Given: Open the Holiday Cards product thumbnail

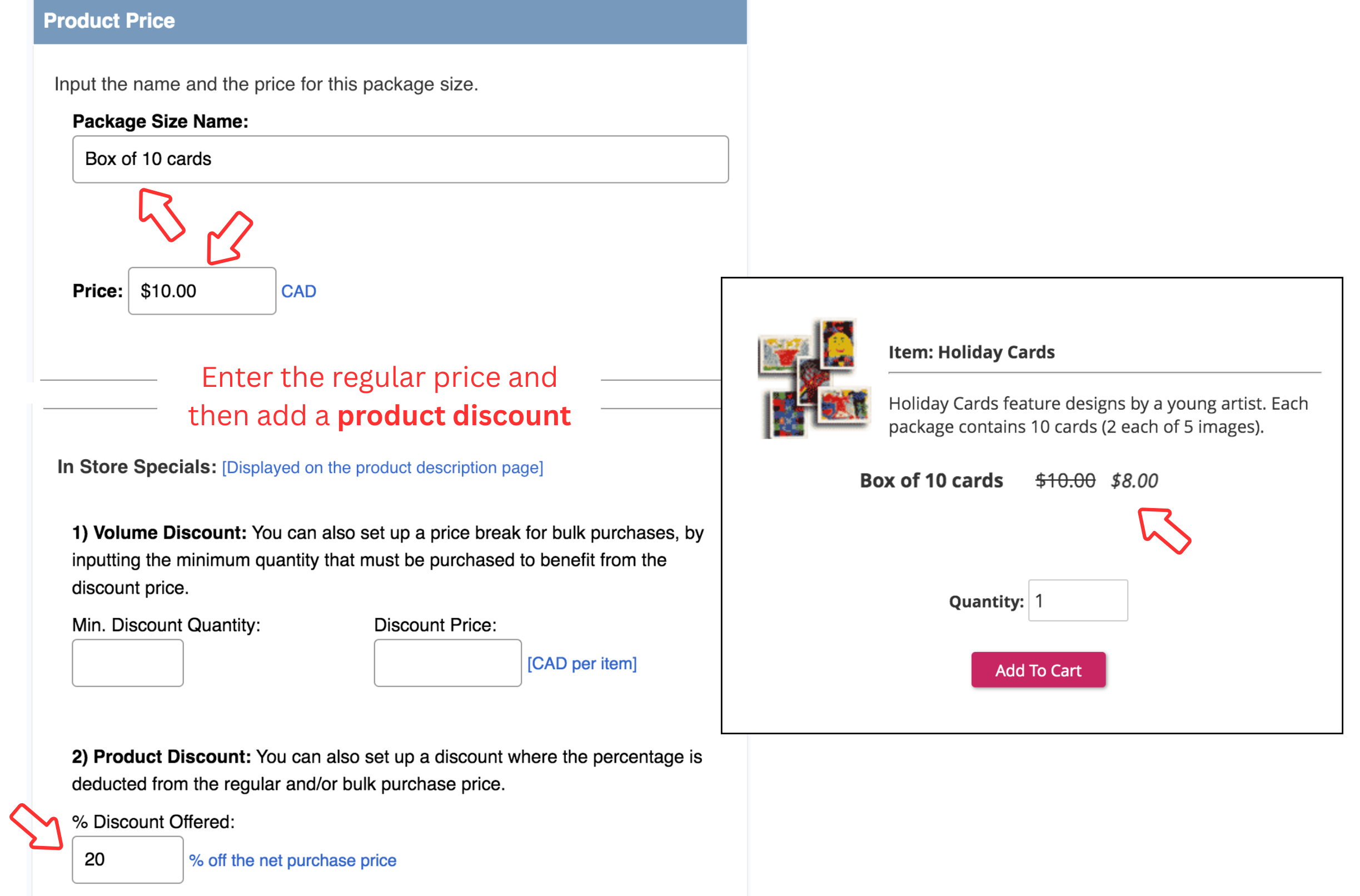Looking at the screenshot, I should [814, 378].
